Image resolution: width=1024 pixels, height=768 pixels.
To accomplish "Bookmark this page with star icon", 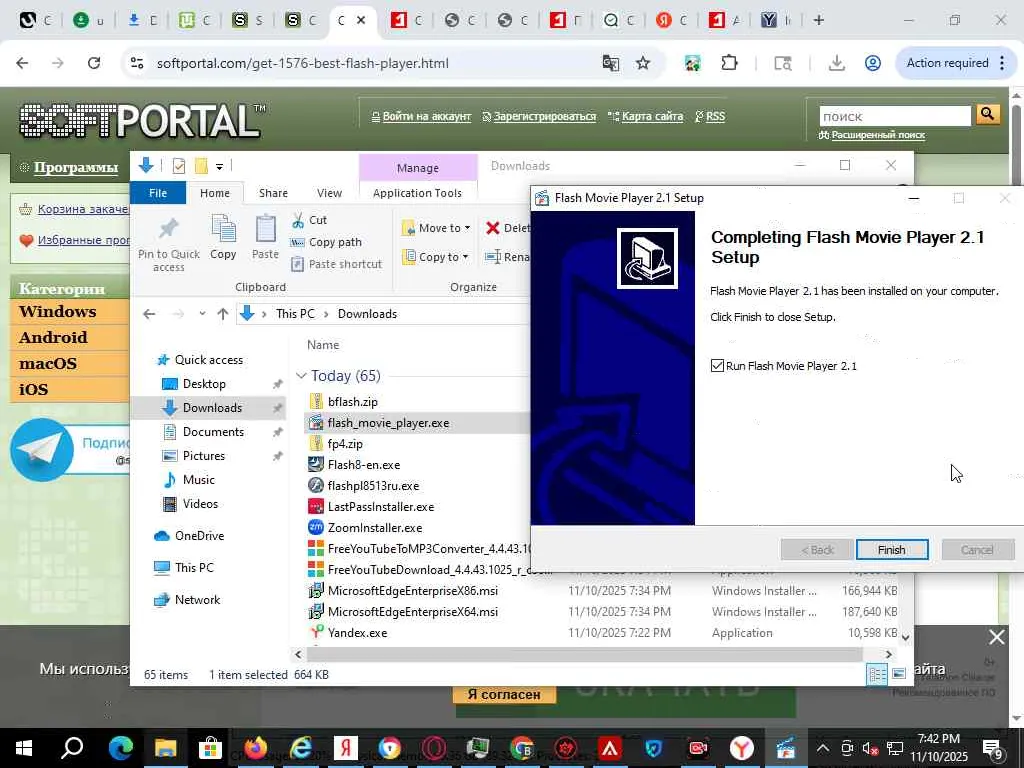I will (x=643, y=63).
